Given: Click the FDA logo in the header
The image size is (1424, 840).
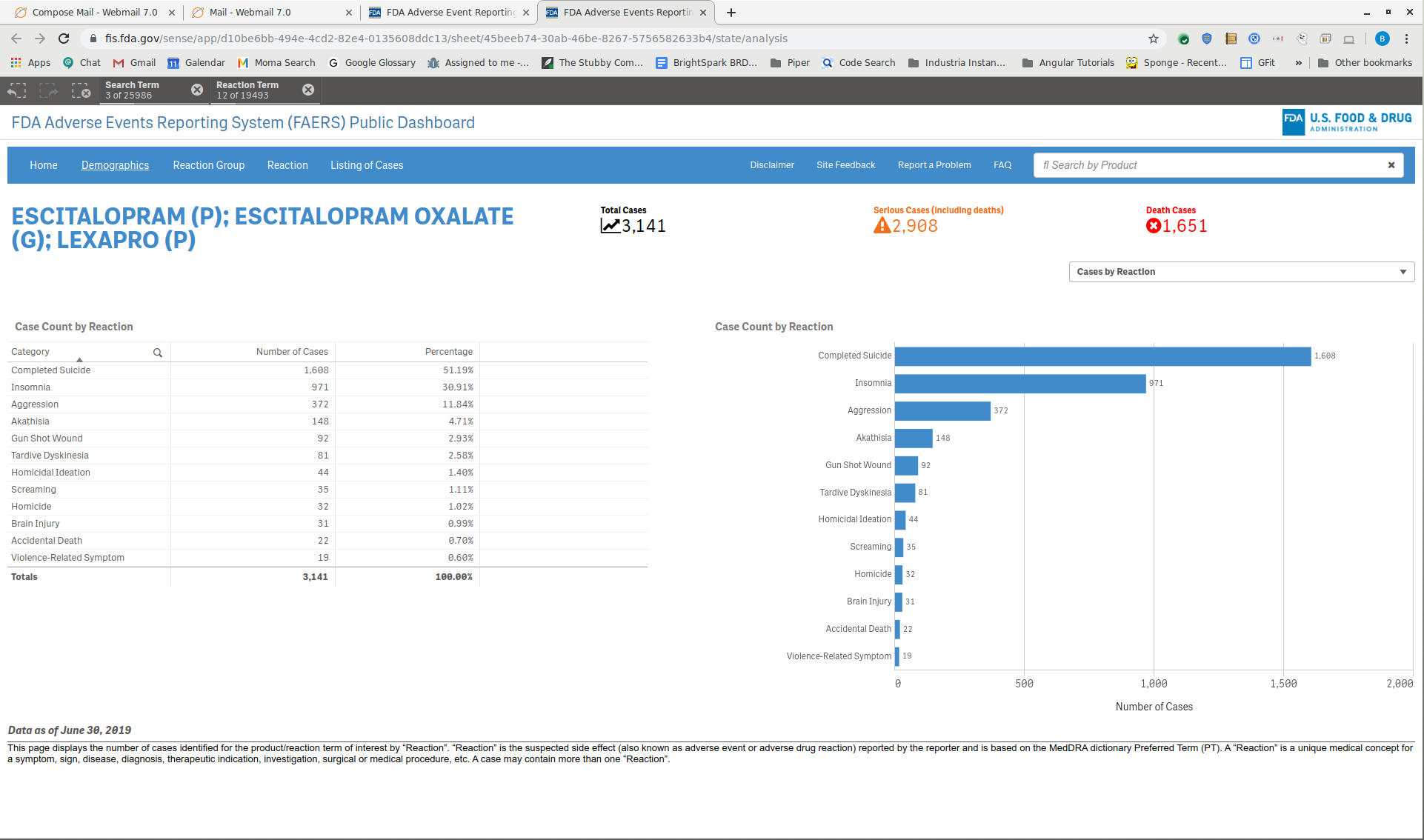Looking at the screenshot, I should [1346, 122].
